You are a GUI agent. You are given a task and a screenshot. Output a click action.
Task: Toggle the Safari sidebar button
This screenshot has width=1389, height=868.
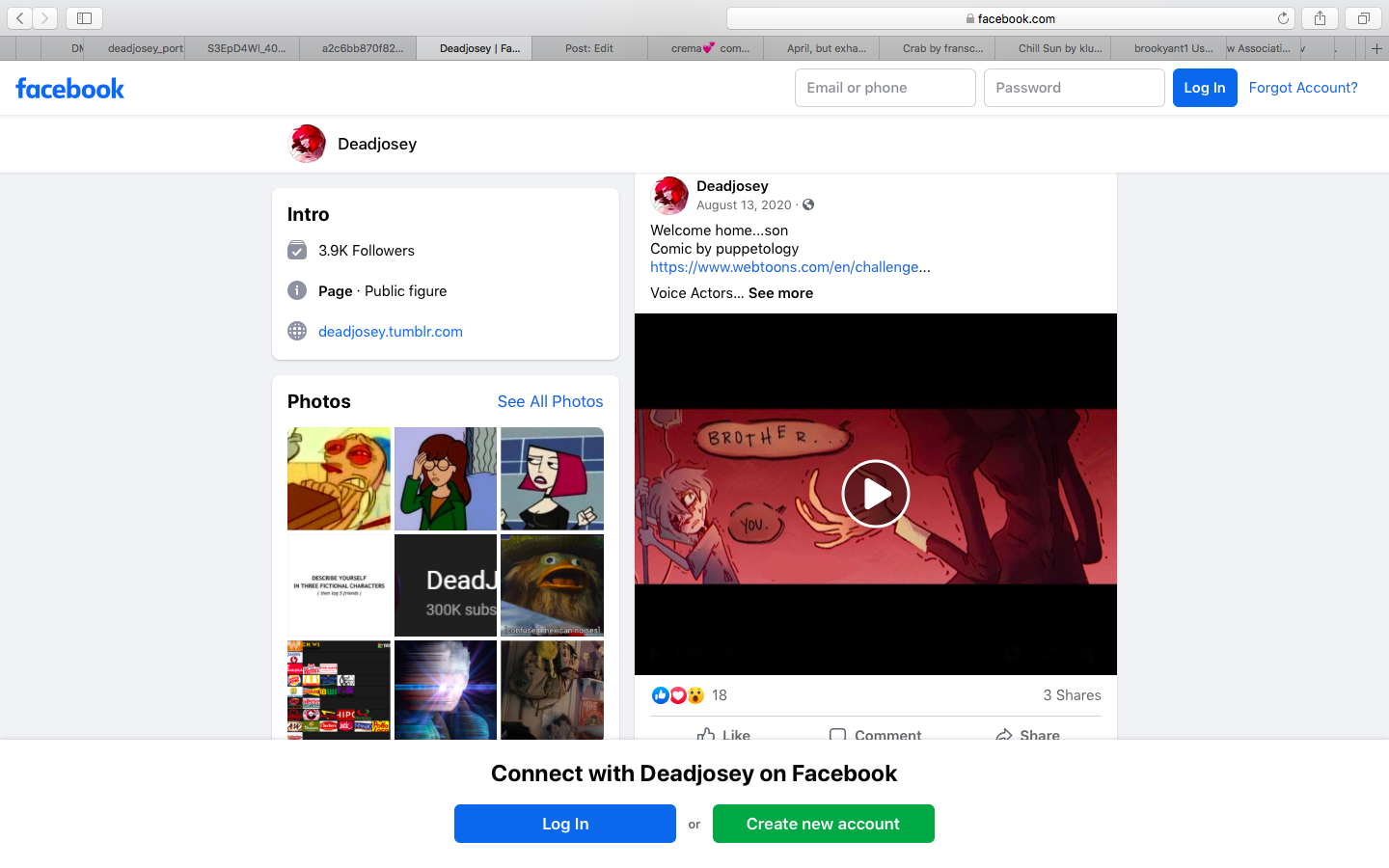pos(84,18)
